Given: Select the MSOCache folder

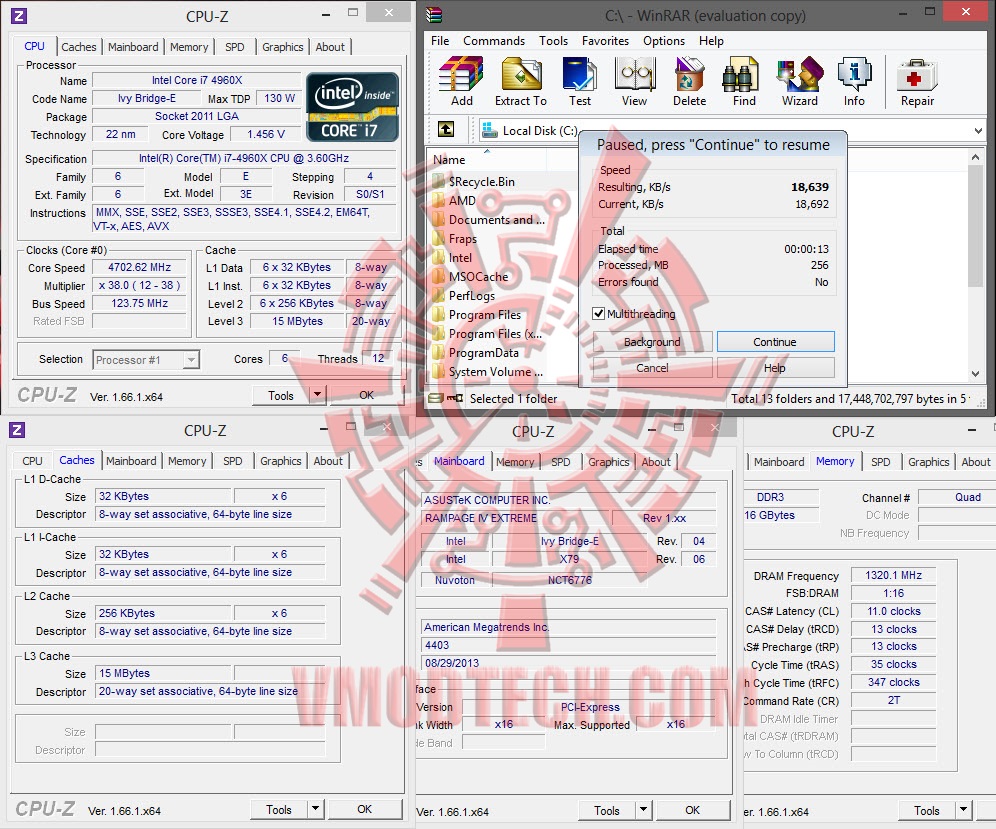Looking at the screenshot, I should point(478,277).
